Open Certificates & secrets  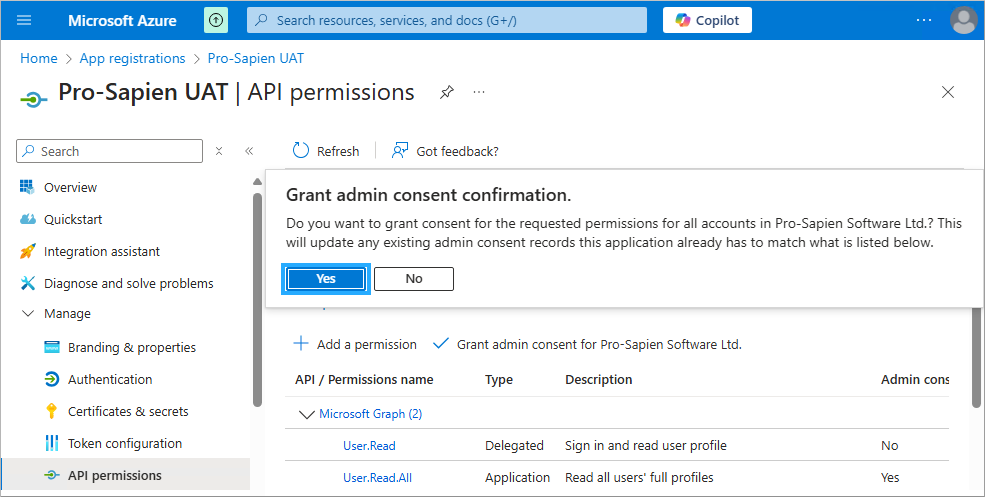128,412
